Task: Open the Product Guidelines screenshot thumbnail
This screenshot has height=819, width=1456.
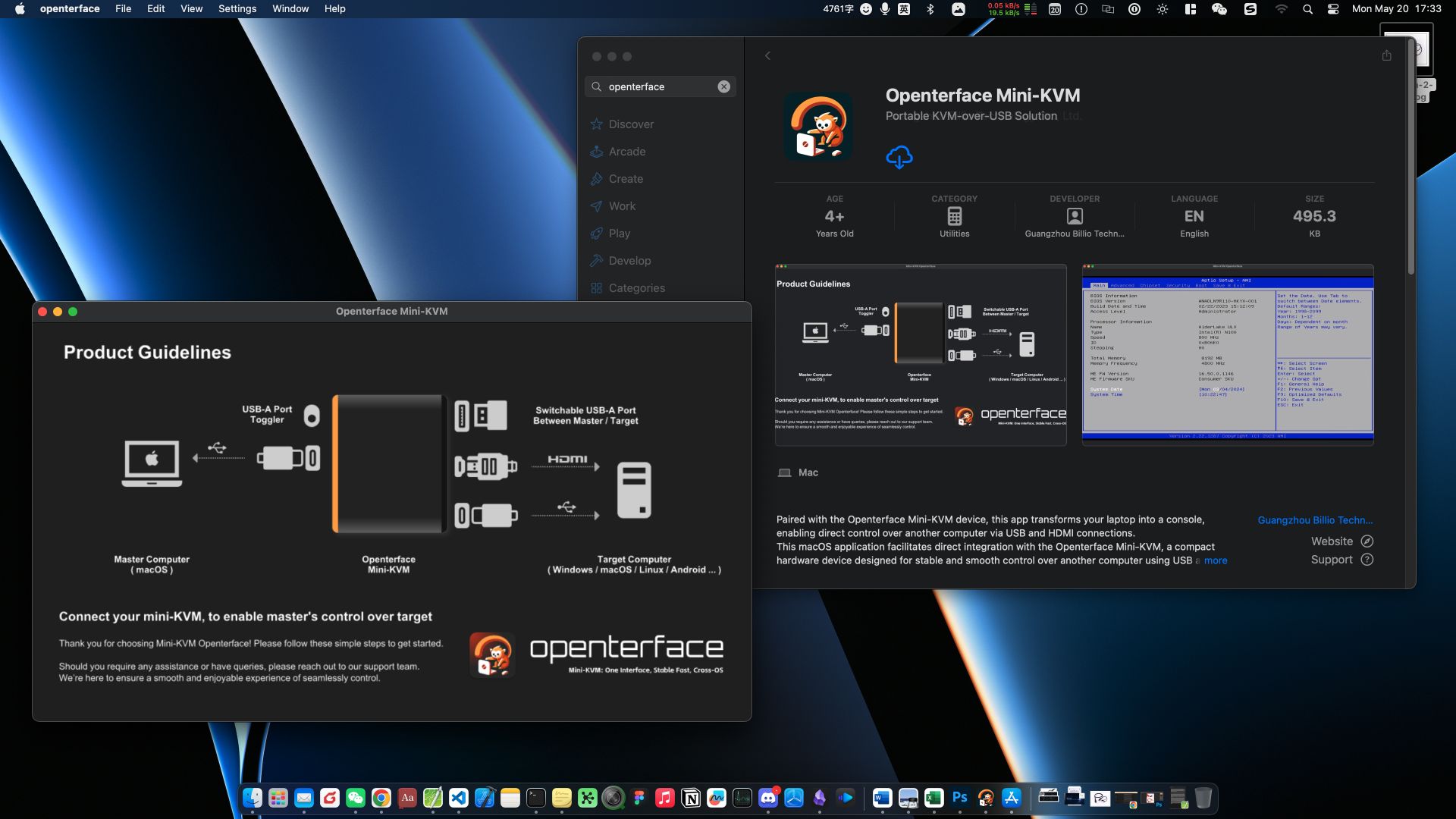Action: click(921, 354)
